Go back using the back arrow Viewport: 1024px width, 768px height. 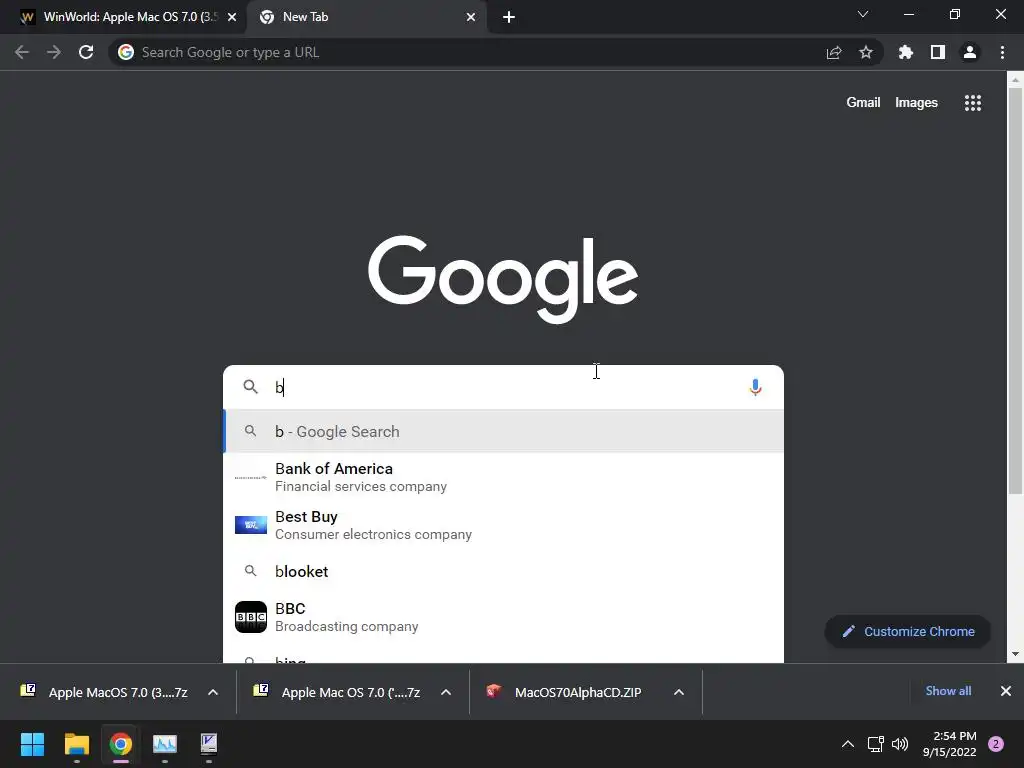point(22,52)
